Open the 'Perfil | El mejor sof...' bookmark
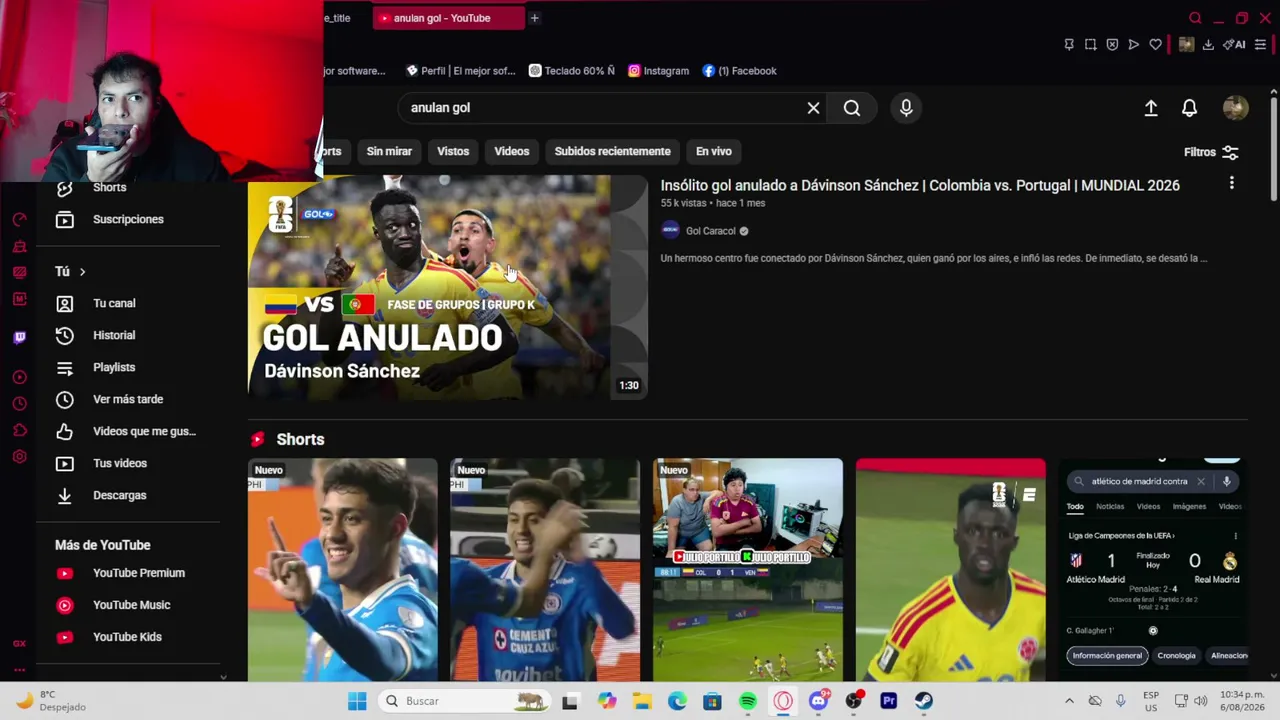Screen dimensions: 1280x720 coord(461,71)
